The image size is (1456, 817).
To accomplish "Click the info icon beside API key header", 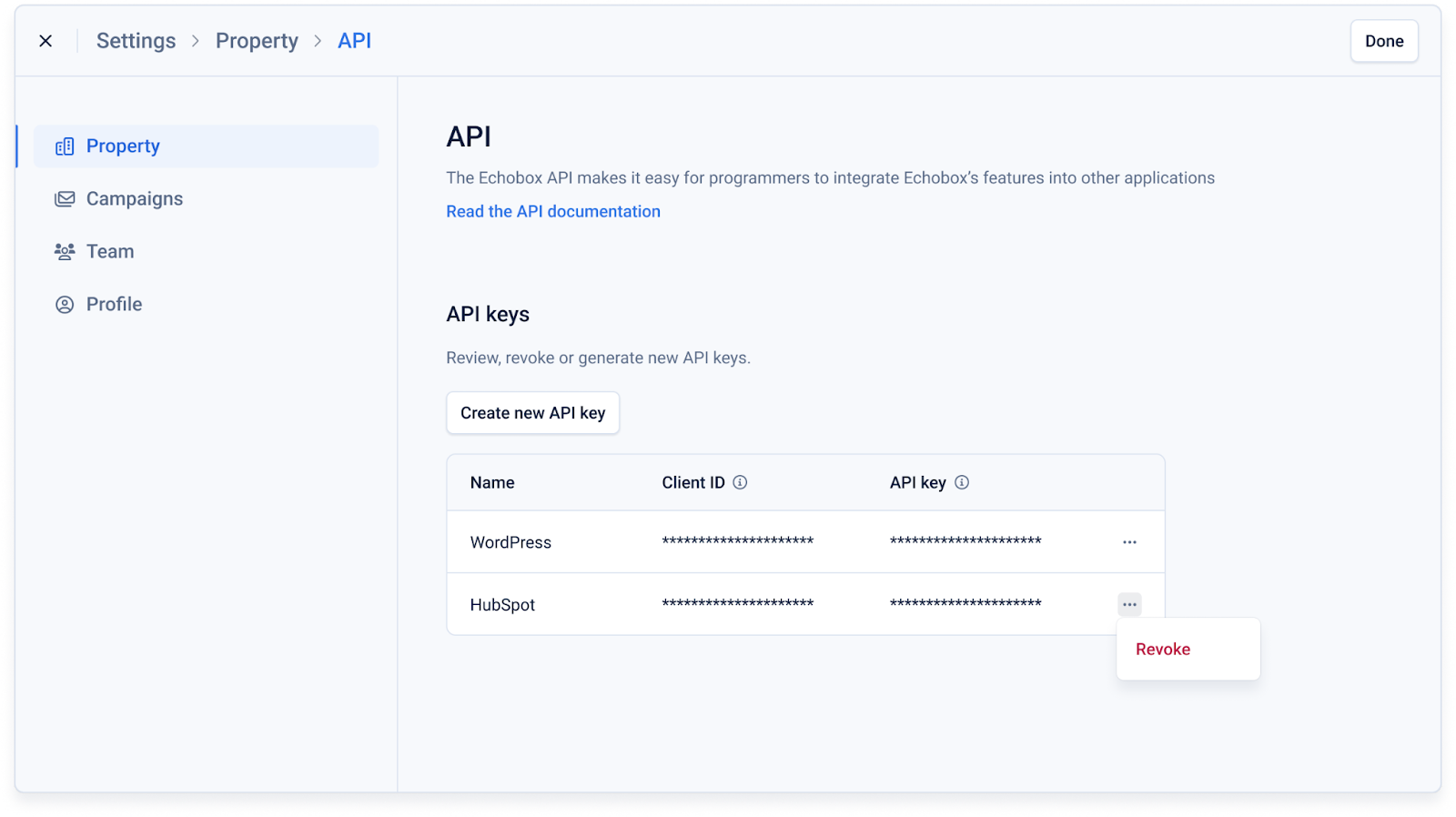I will [x=962, y=482].
